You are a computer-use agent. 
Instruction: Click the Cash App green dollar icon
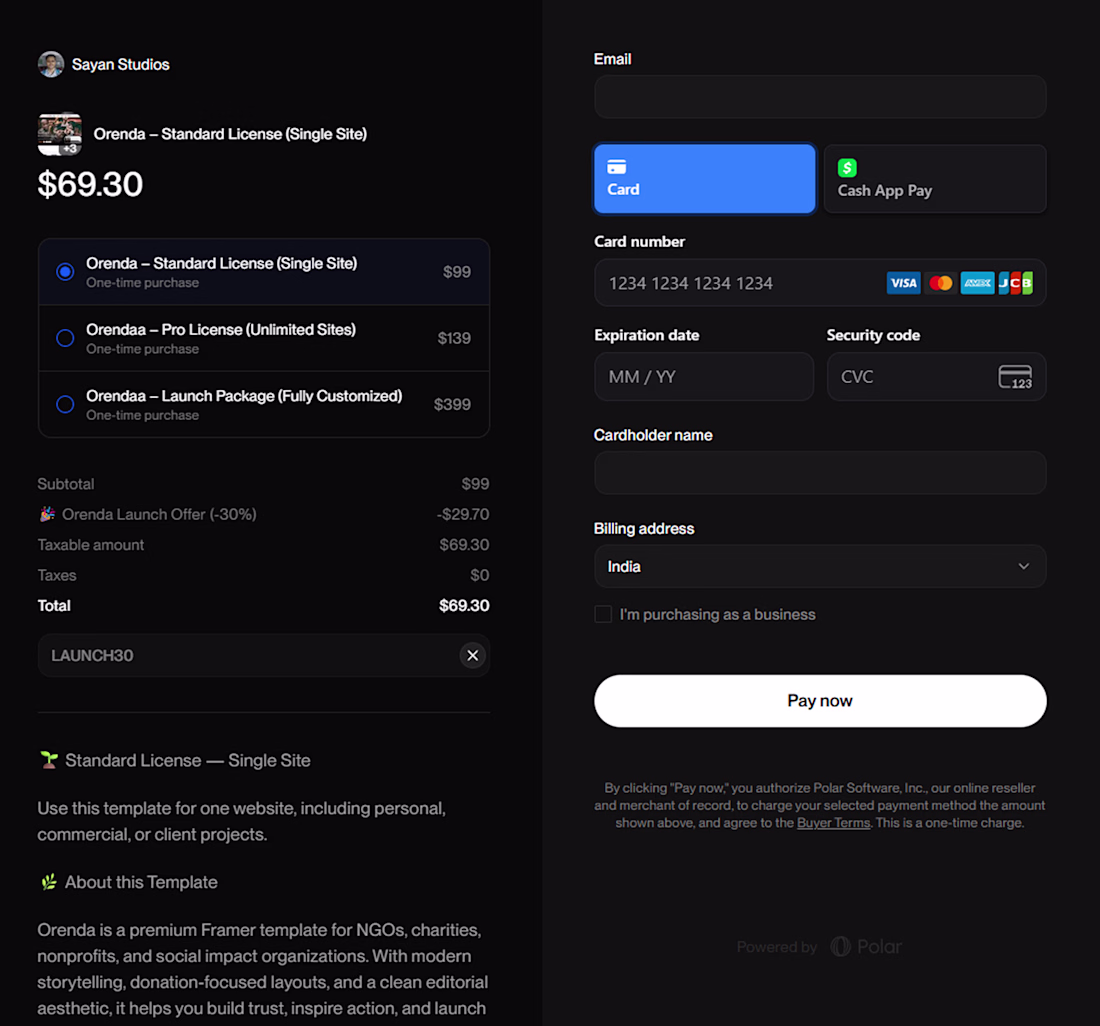click(847, 168)
